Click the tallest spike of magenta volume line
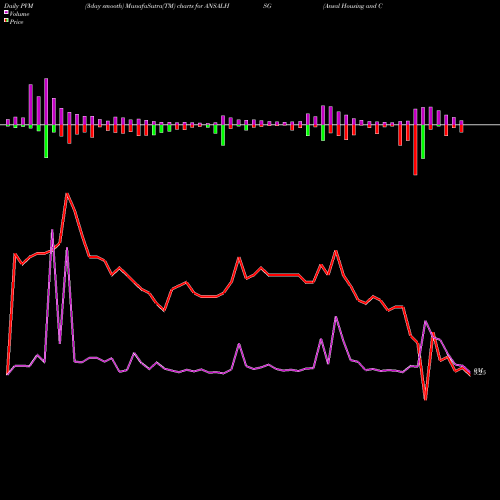The image size is (500, 500). click(52, 230)
